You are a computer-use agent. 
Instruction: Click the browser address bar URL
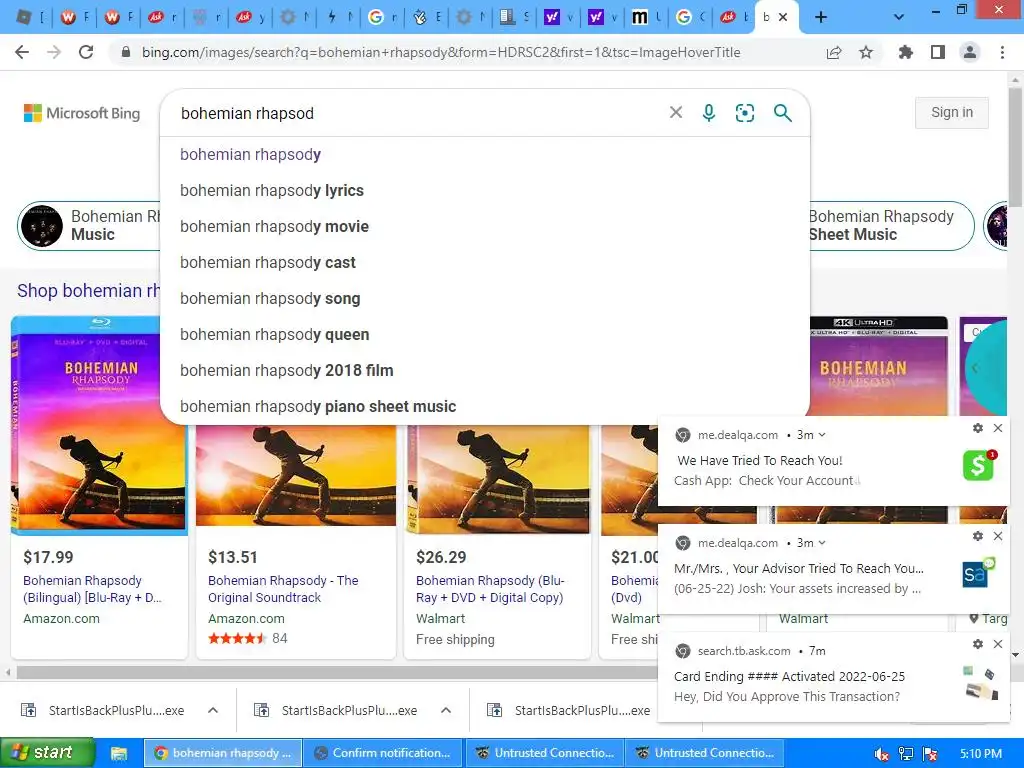441,52
